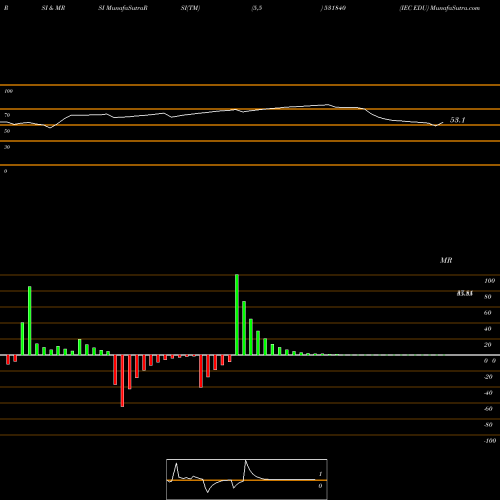Screen dimensions: 500x500
Task: Click the 531840 stock code text
Action: point(334,8)
